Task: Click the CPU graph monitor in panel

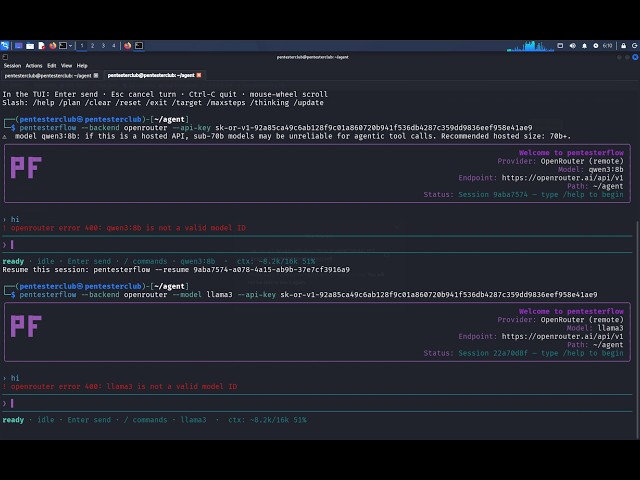Action: point(530,46)
